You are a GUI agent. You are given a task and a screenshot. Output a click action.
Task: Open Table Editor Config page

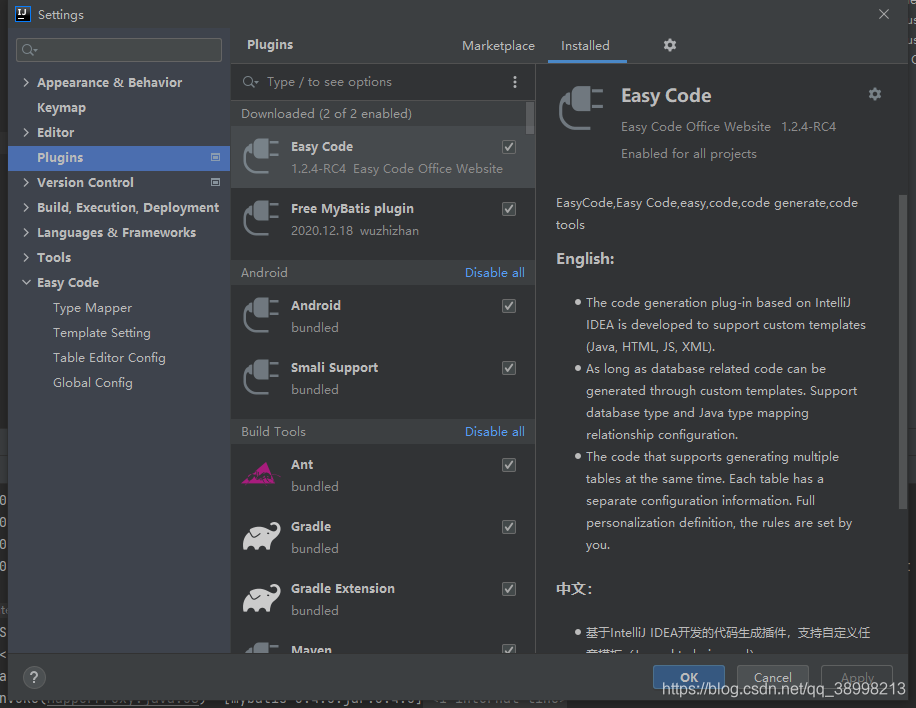pyautogui.click(x=109, y=358)
